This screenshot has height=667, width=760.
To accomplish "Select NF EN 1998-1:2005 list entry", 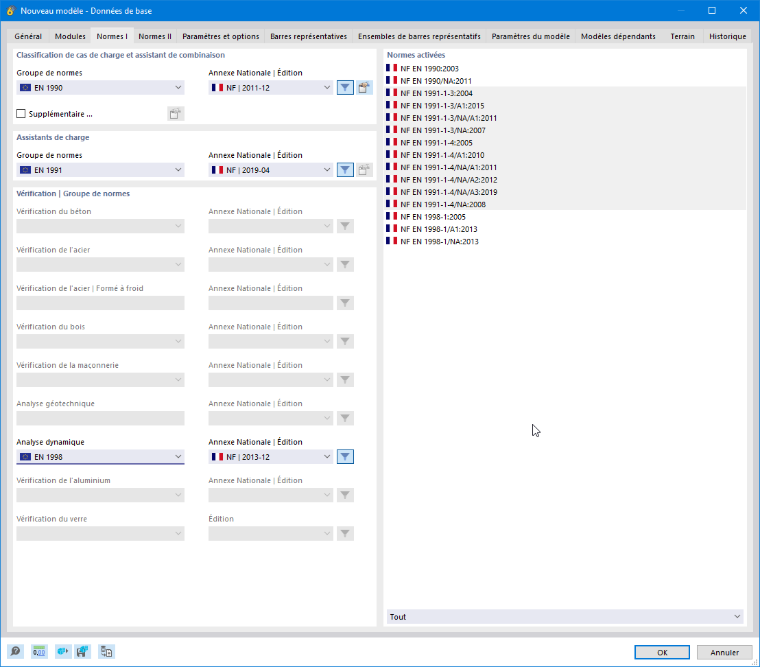I will (565, 217).
